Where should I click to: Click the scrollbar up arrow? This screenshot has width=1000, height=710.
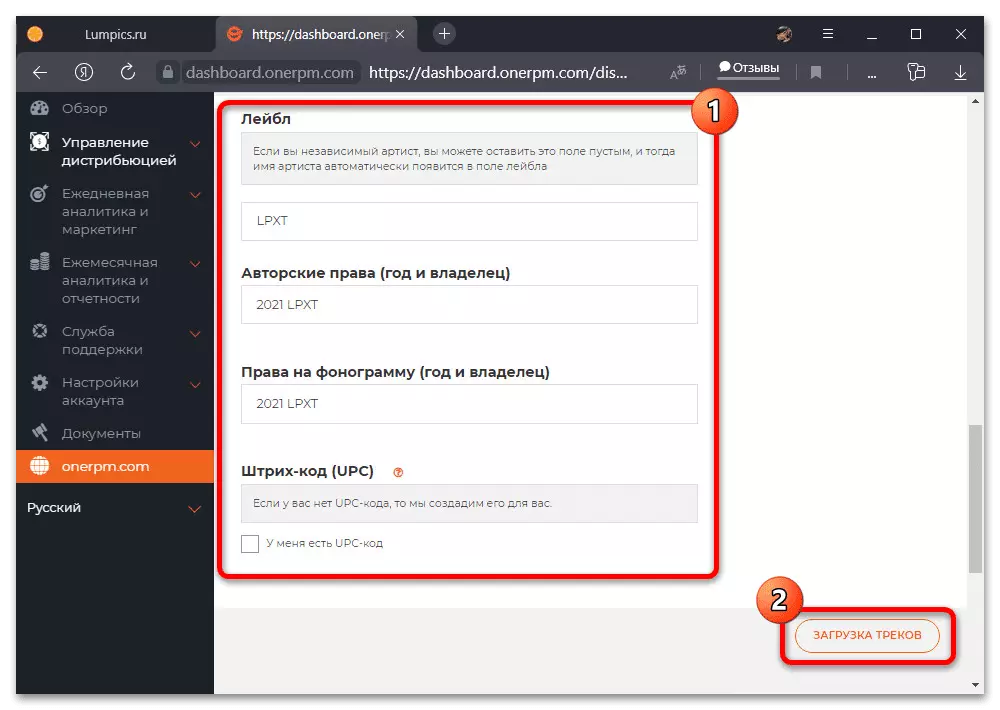coord(975,101)
